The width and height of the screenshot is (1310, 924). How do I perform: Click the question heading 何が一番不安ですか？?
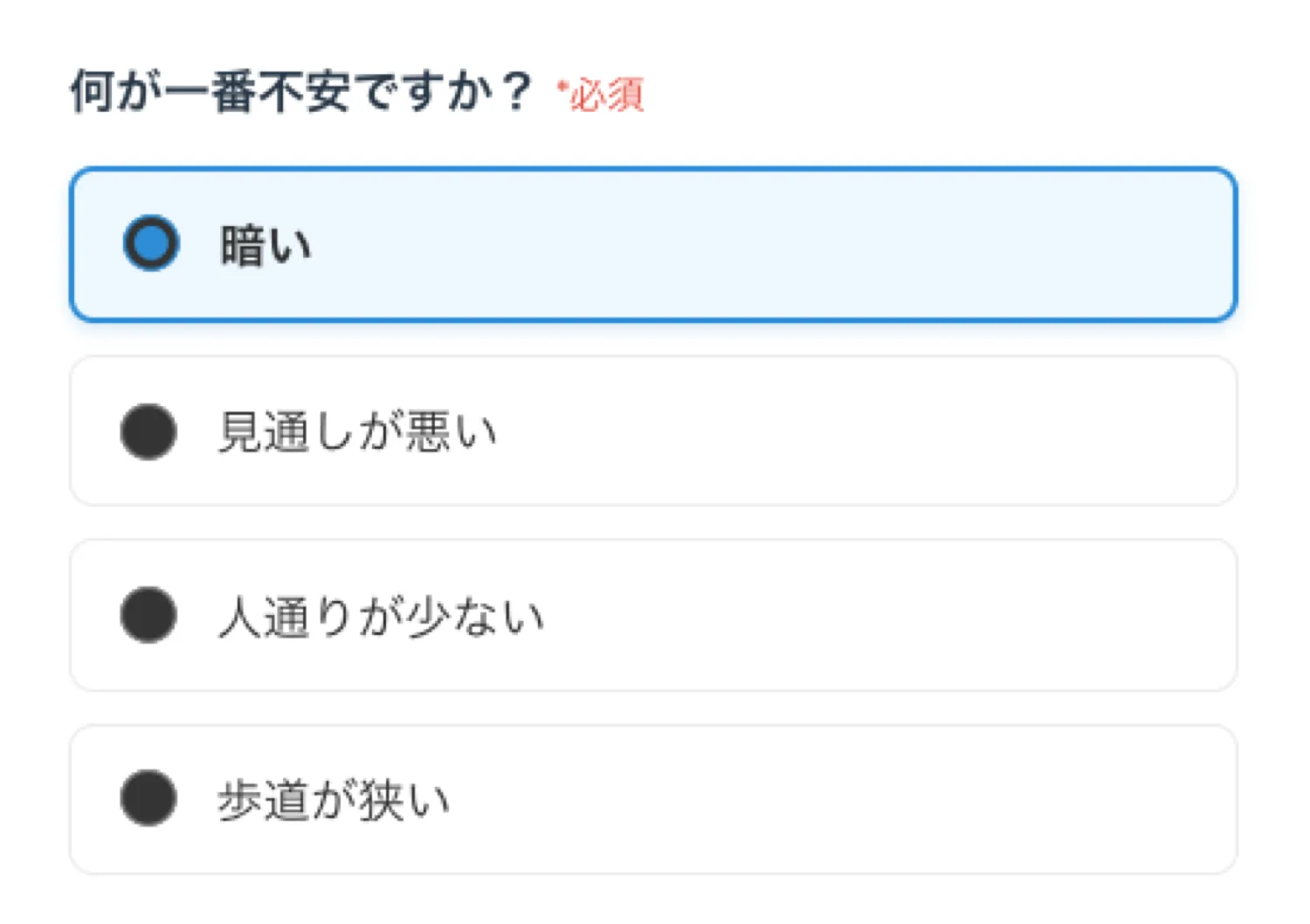(300, 92)
